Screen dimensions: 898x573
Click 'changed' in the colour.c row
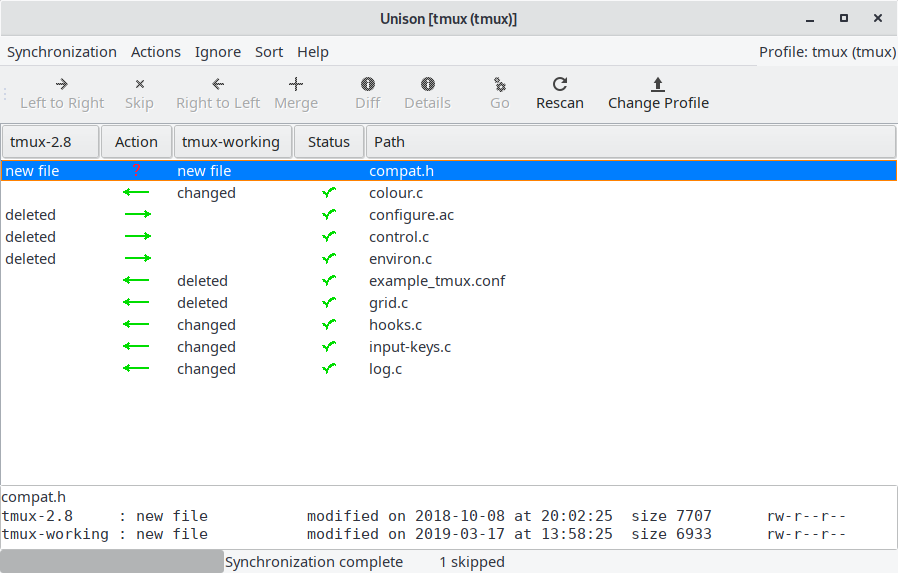click(x=206, y=193)
